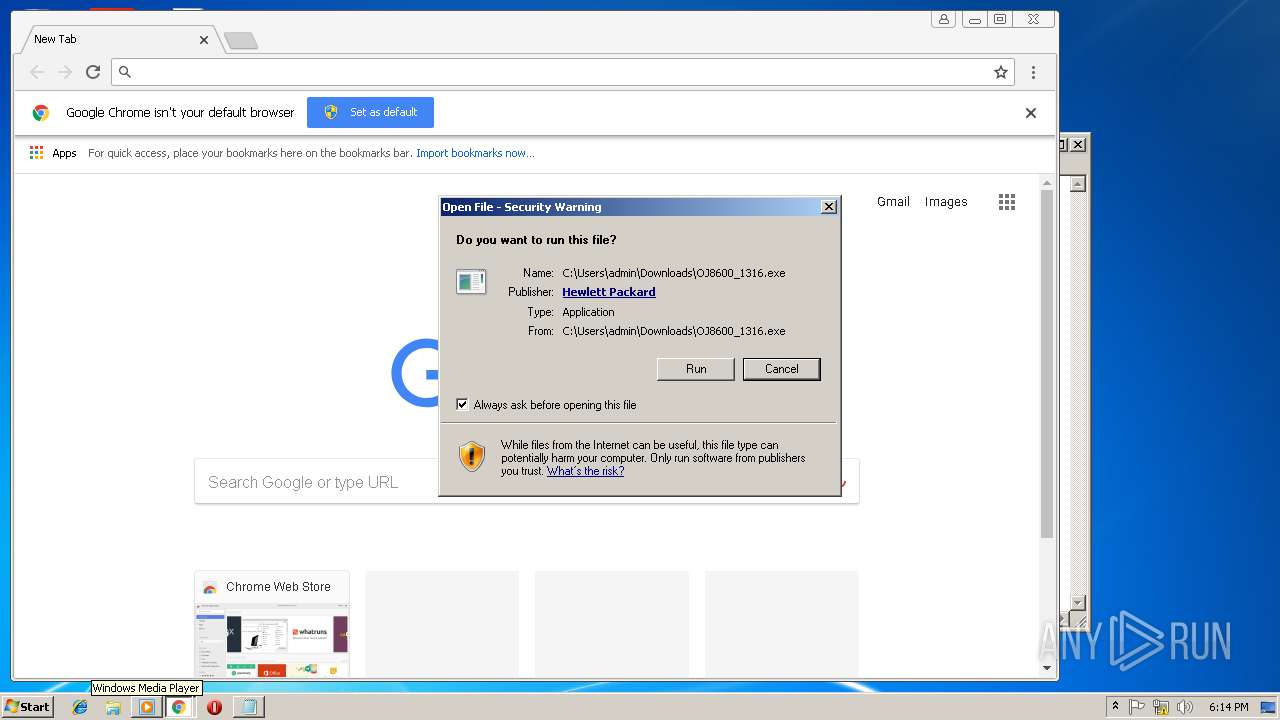Bookmark this page with the star icon

(x=1000, y=72)
